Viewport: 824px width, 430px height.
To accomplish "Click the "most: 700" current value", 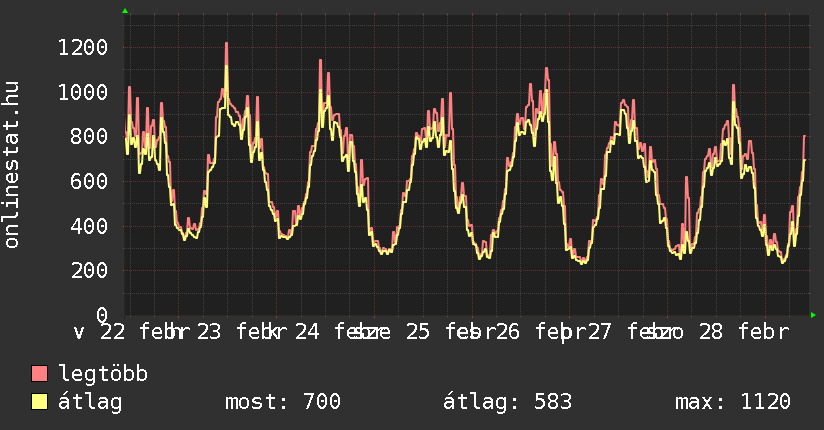I will (x=283, y=402).
